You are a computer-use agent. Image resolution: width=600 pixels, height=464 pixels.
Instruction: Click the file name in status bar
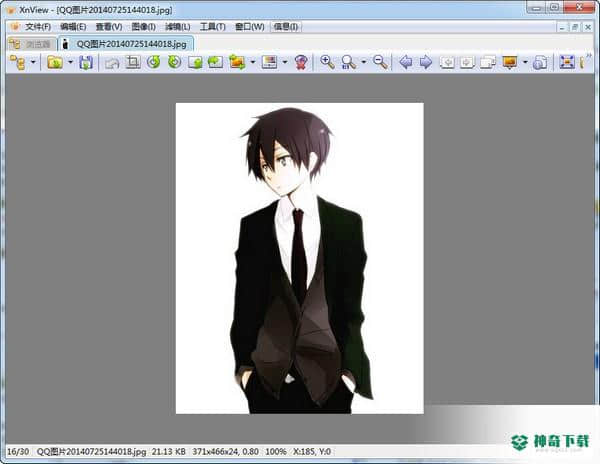pos(91,452)
